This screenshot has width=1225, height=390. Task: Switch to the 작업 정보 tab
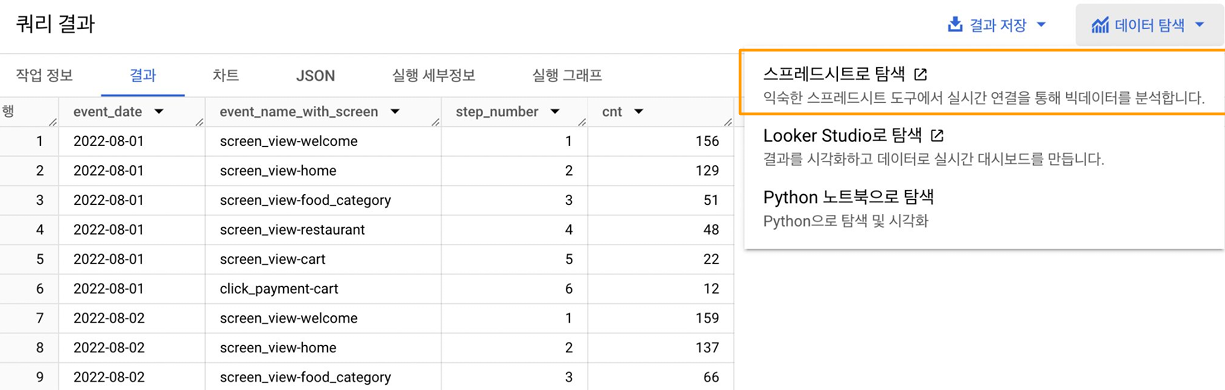[44, 75]
